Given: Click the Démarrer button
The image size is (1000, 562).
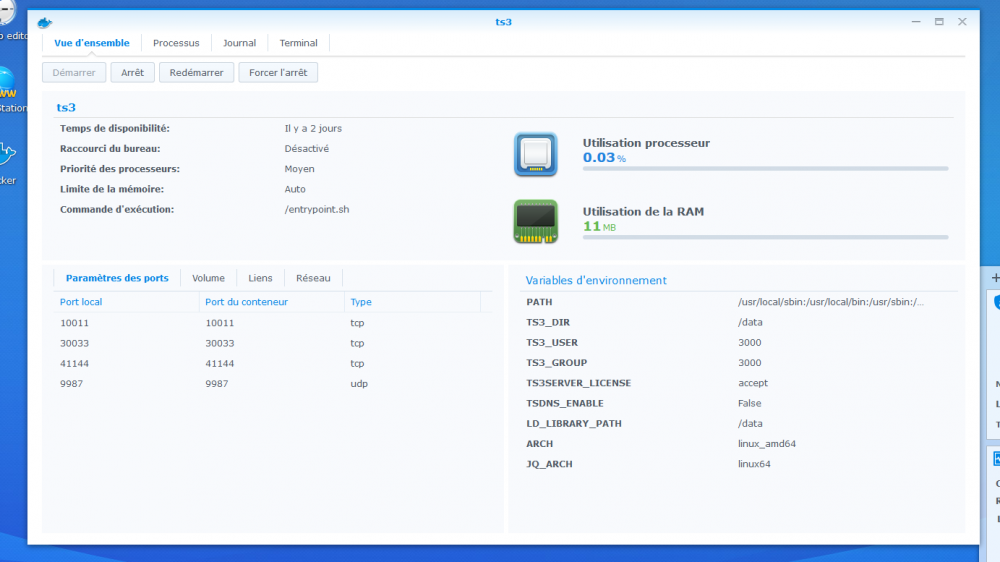Looking at the screenshot, I should pos(74,73).
